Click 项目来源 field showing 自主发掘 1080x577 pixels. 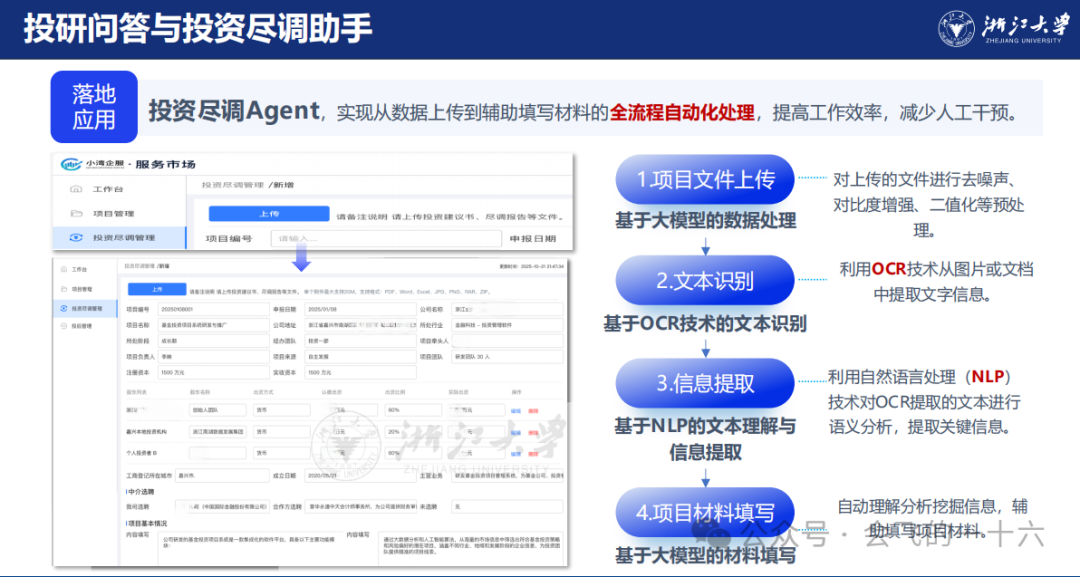point(360,357)
